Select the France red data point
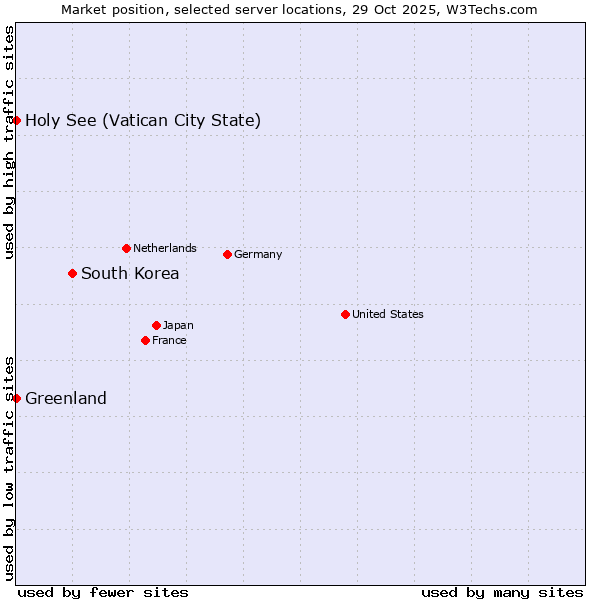Viewport: 600px width, 600px height. pyautogui.click(x=146, y=340)
